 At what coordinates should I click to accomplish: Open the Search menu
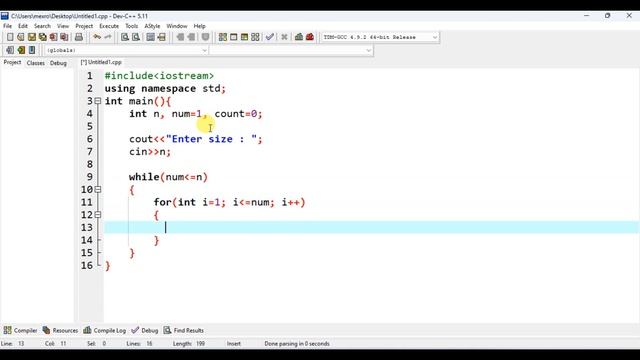(x=42, y=26)
